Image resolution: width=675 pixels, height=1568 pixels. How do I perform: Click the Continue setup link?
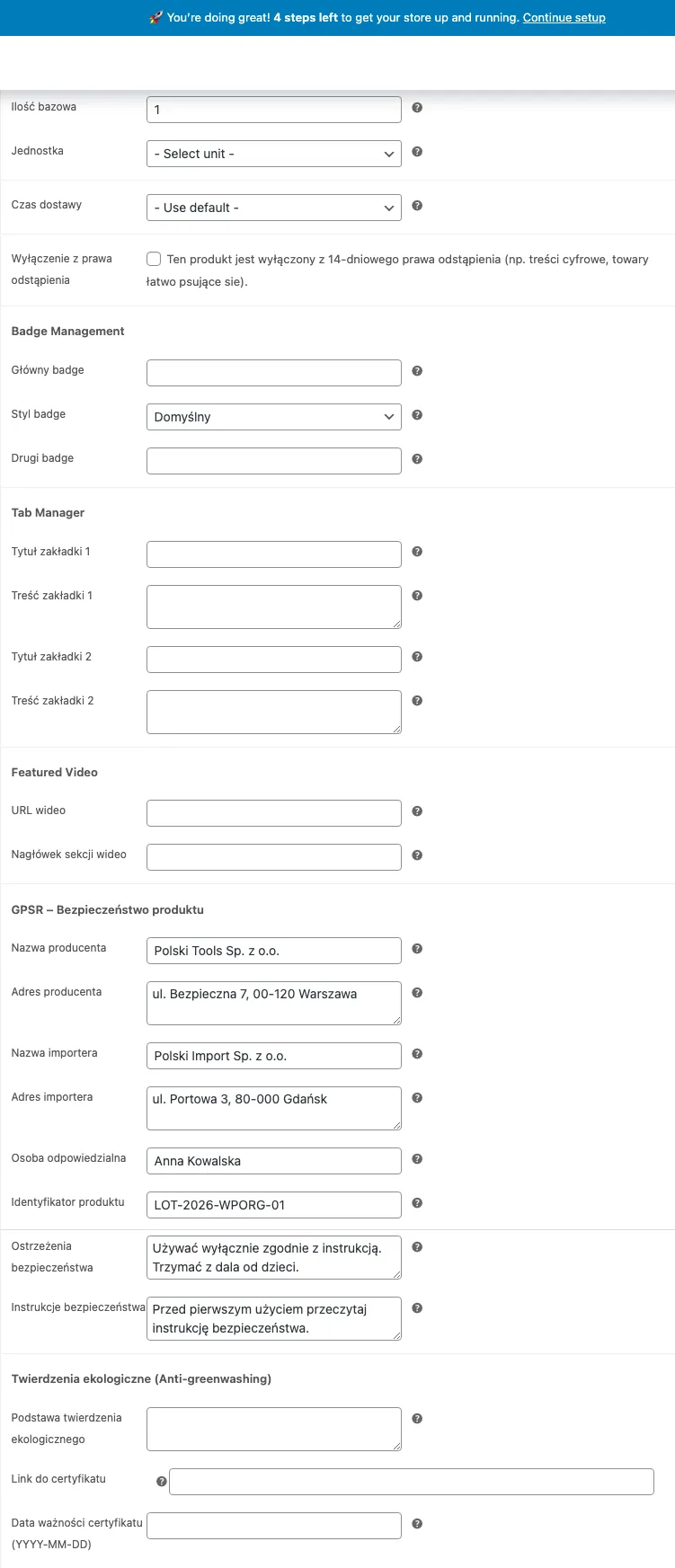(564, 17)
